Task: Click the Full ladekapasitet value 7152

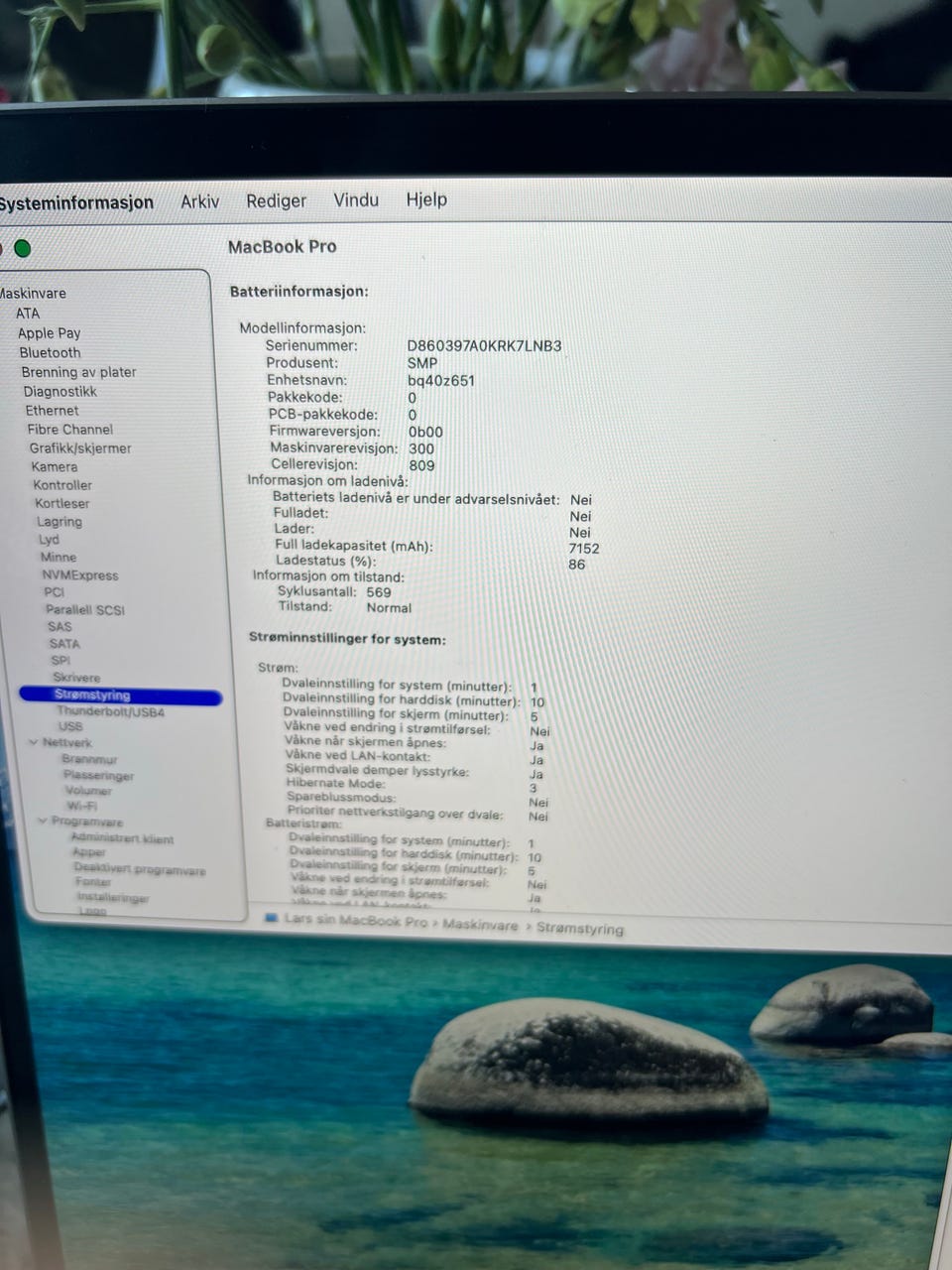Action: click(x=584, y=548)
